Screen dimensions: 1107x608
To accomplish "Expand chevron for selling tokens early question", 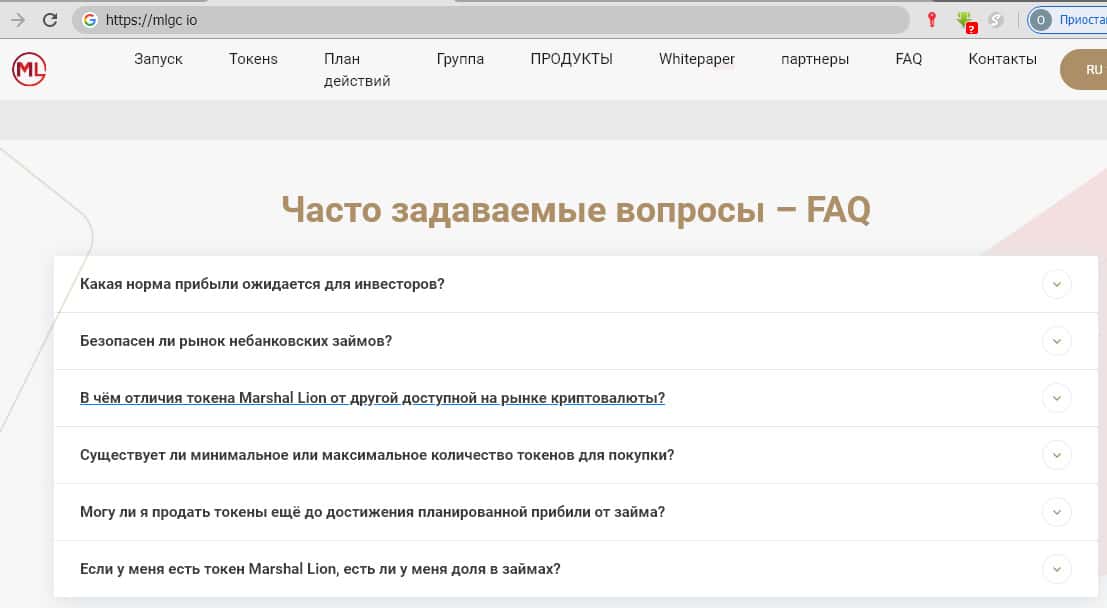I will point(1056,512).
